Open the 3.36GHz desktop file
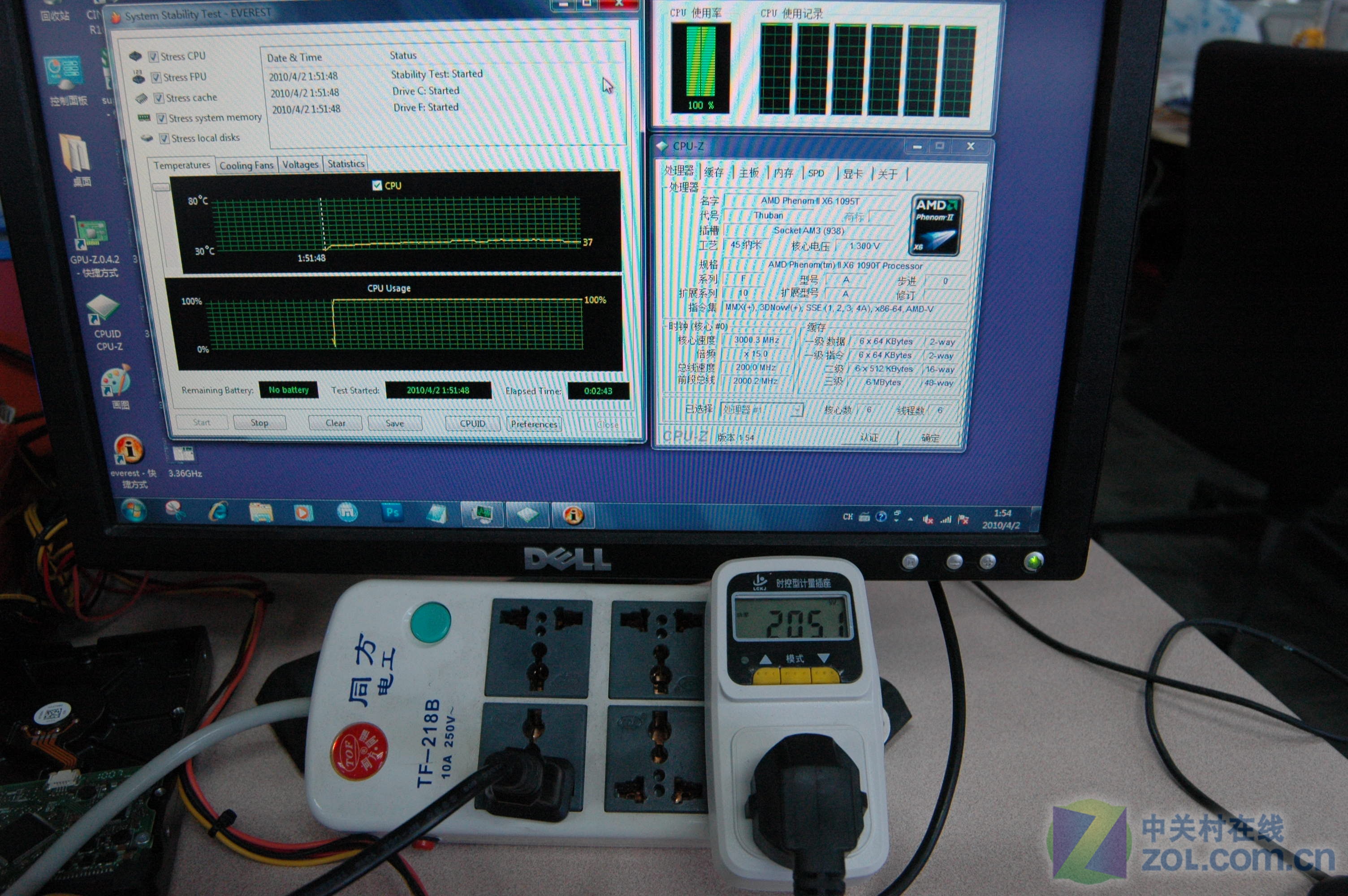1348x896 pixels. (x=185, y=462)
